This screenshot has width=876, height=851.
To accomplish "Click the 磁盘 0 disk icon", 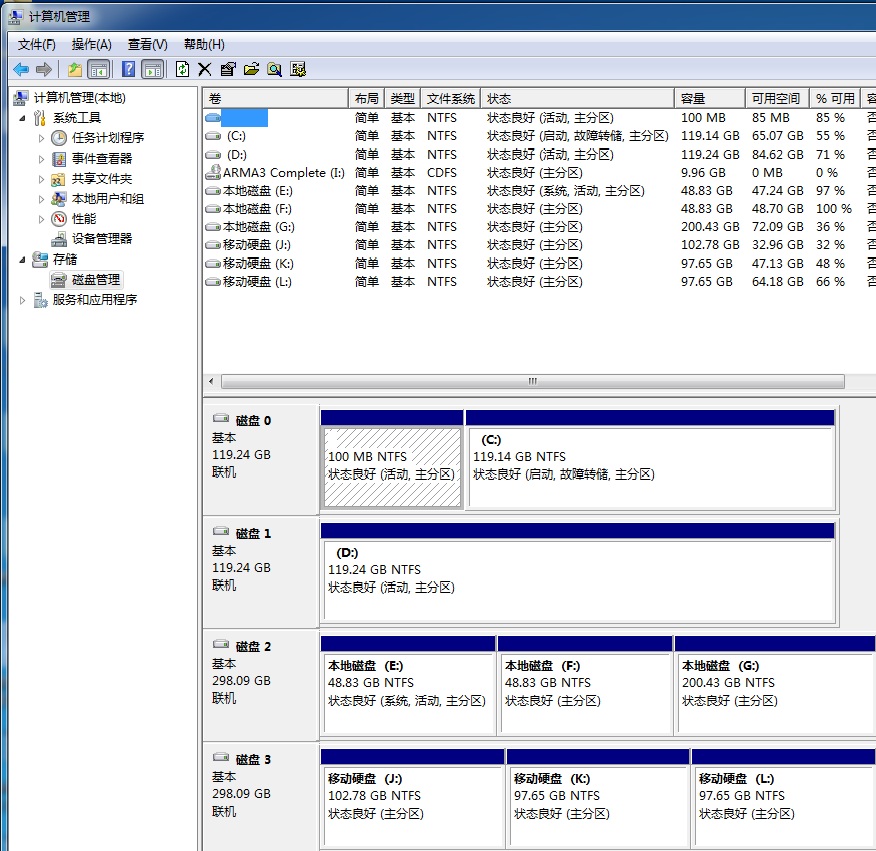I will (221, 419).
